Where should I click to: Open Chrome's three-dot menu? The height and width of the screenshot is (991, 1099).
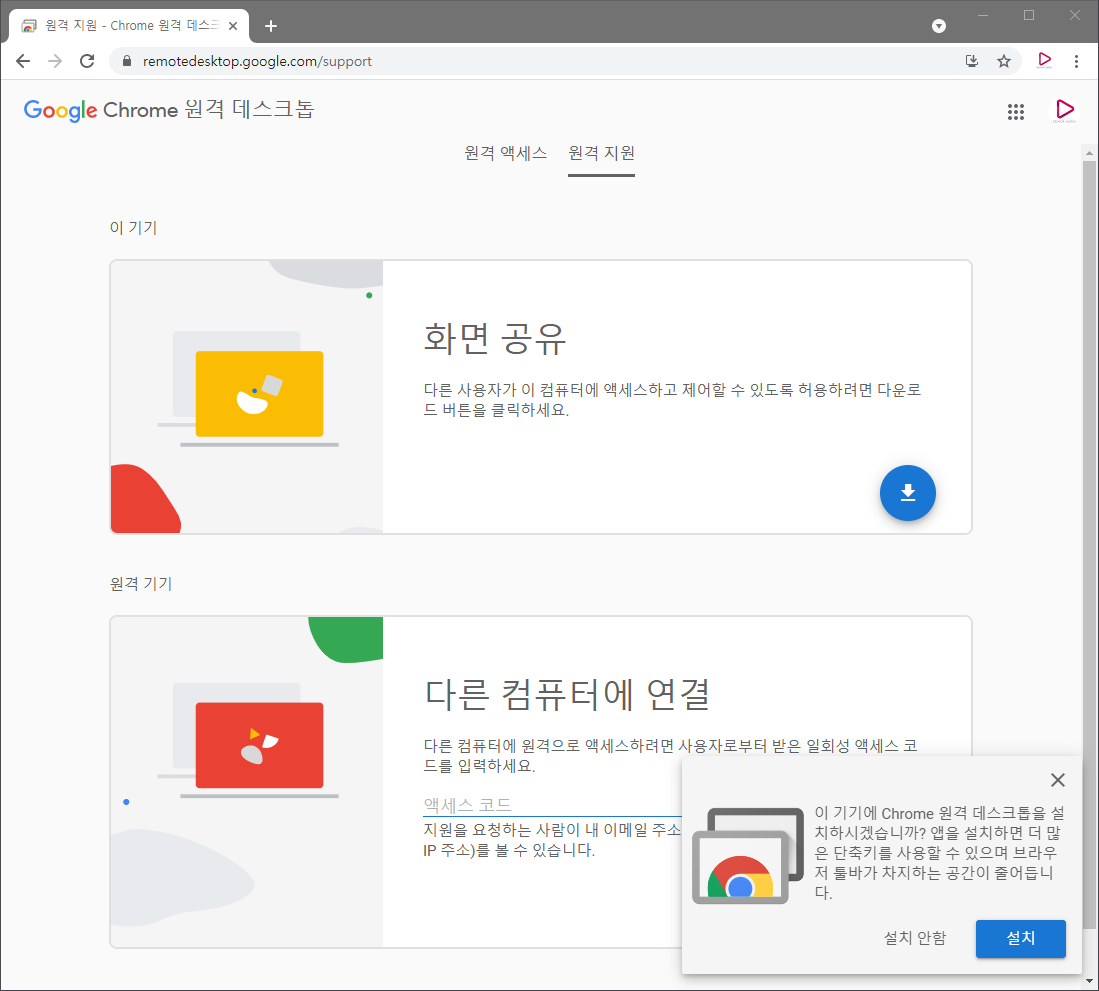pyautogui.click(x=1077, y=61)
